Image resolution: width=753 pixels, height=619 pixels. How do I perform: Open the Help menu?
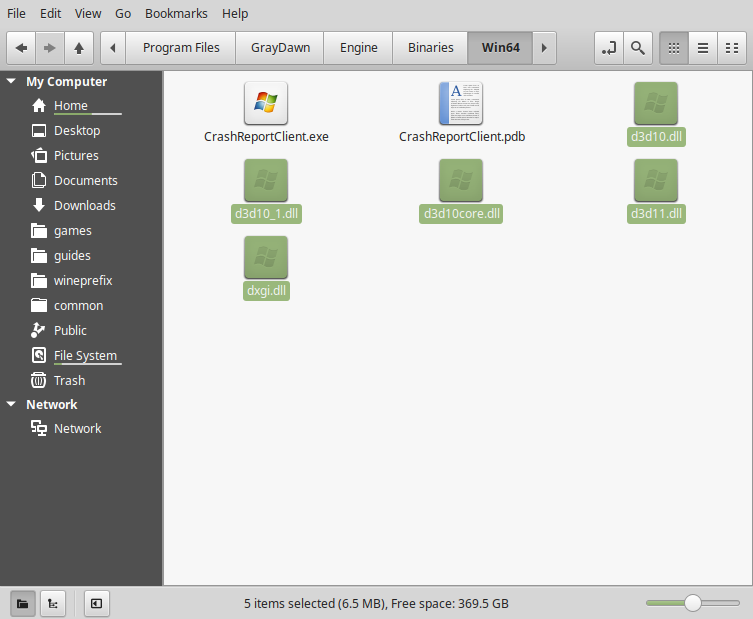(x=235, y=13)
